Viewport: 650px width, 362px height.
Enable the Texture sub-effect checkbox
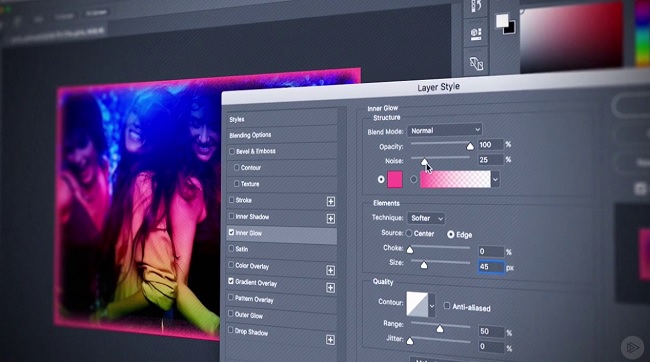[236, 183]
